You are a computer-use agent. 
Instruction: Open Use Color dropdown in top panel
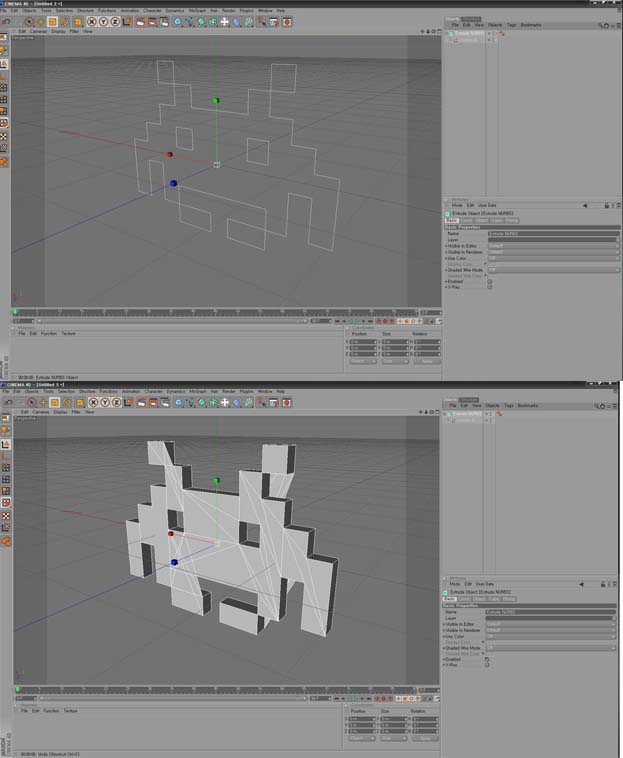pyautogui.click(x=553, y=259)
